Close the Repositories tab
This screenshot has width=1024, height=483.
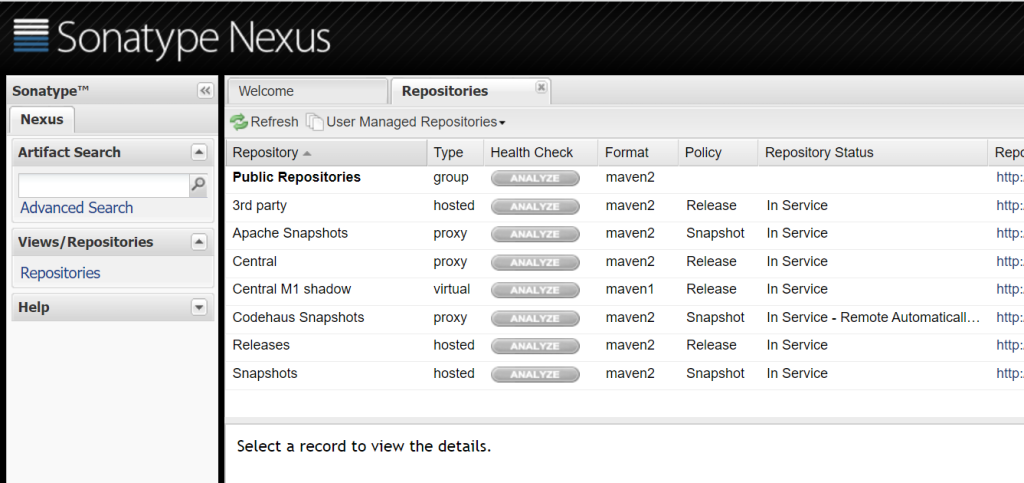(x=541, y=87)
